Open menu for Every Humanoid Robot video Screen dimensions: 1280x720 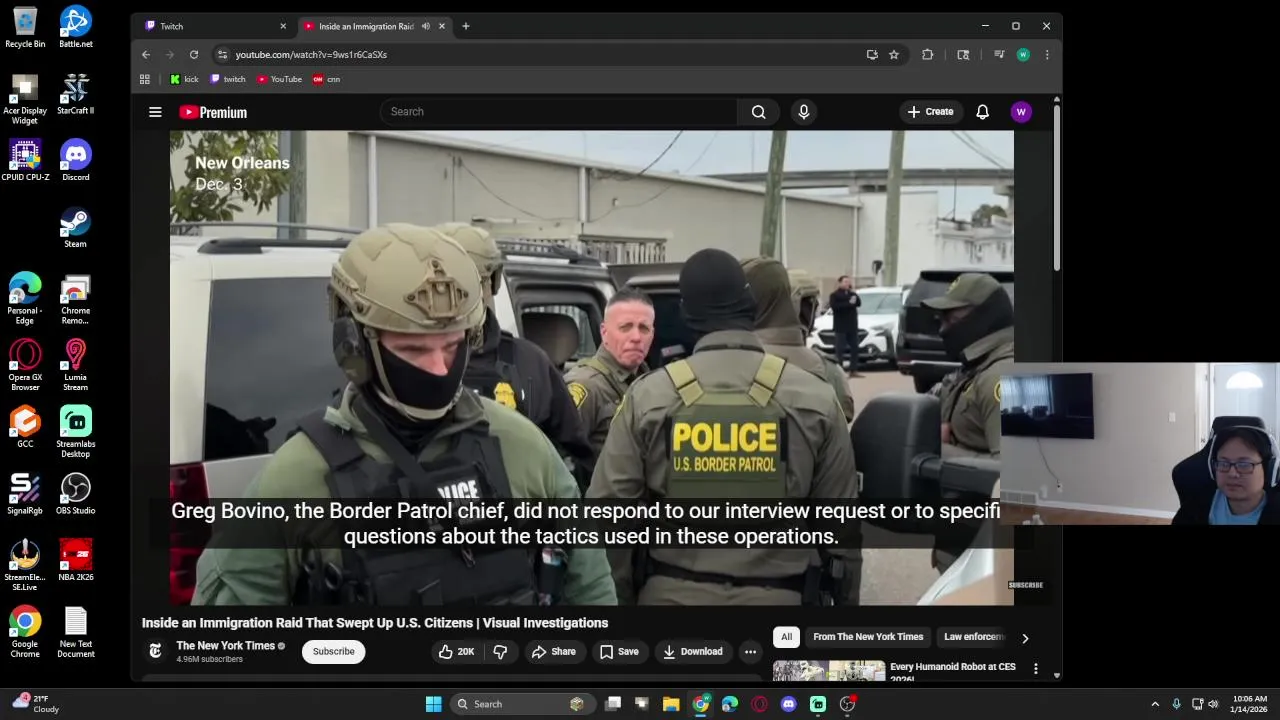[x=1035, y=669]
